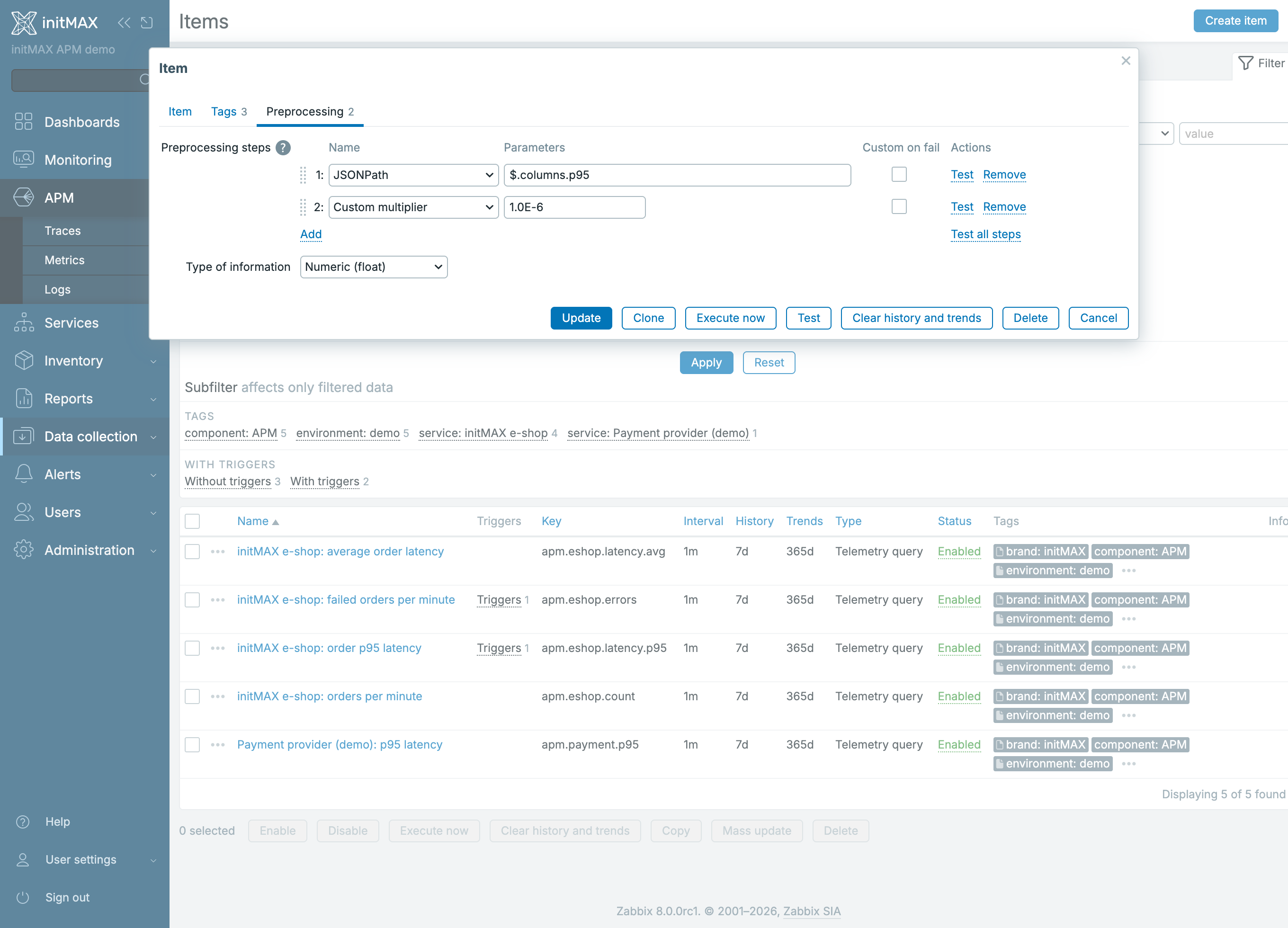Expand the Reports menu chevron
The width and height of the screenshot is (1288, 928).
tap(153, 399)
